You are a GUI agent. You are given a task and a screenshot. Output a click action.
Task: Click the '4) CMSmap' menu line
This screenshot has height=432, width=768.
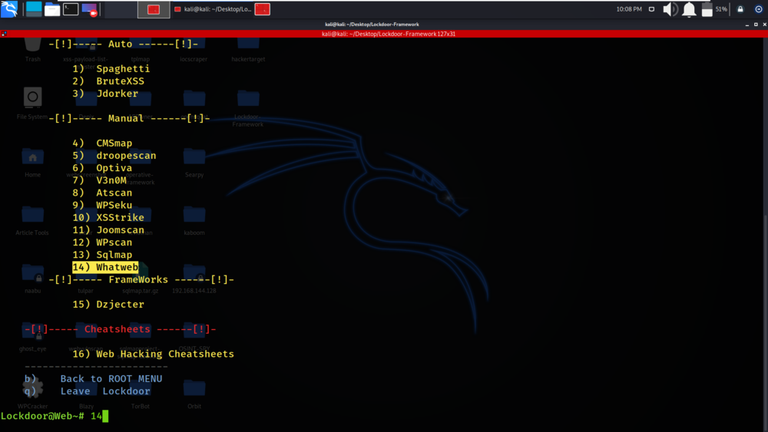point(102,143)
